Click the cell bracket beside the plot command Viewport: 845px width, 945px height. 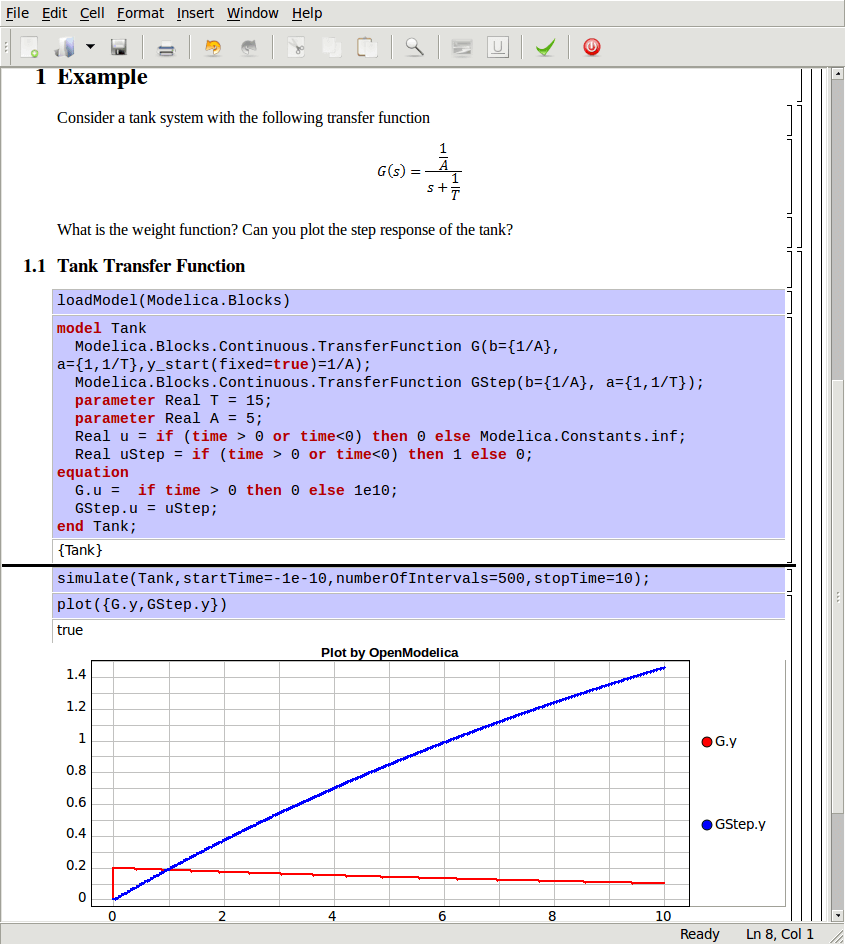pyautogui.click(x=791, y=604)
